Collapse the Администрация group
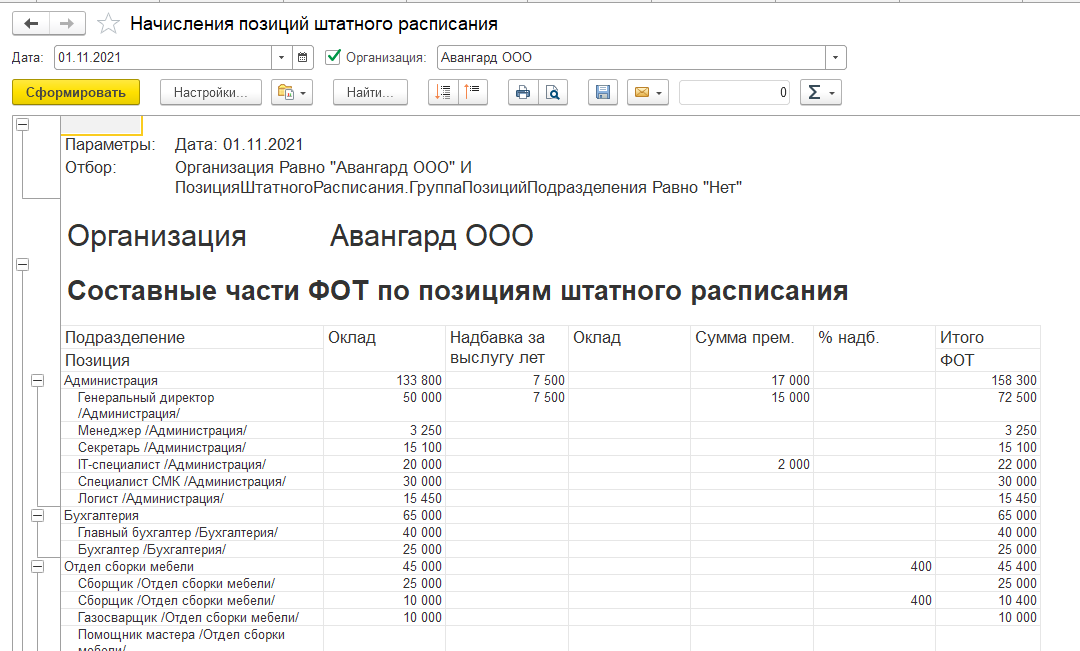Viewport: 1080px width, 651px height. (x=38, y=380)
